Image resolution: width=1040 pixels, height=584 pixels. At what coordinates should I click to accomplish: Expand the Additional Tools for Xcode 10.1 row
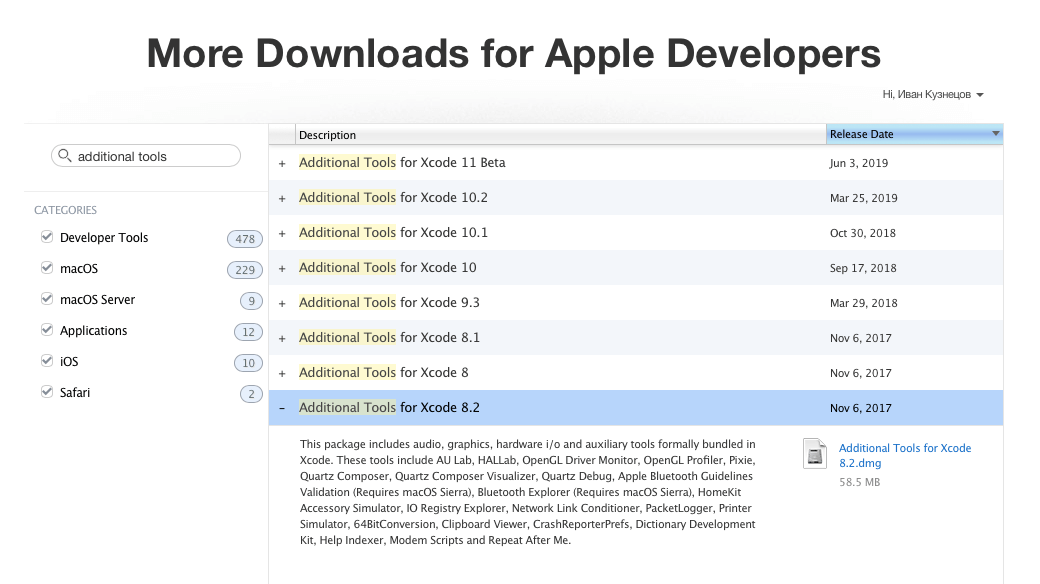pyautogui.click(x=282, y=234)
